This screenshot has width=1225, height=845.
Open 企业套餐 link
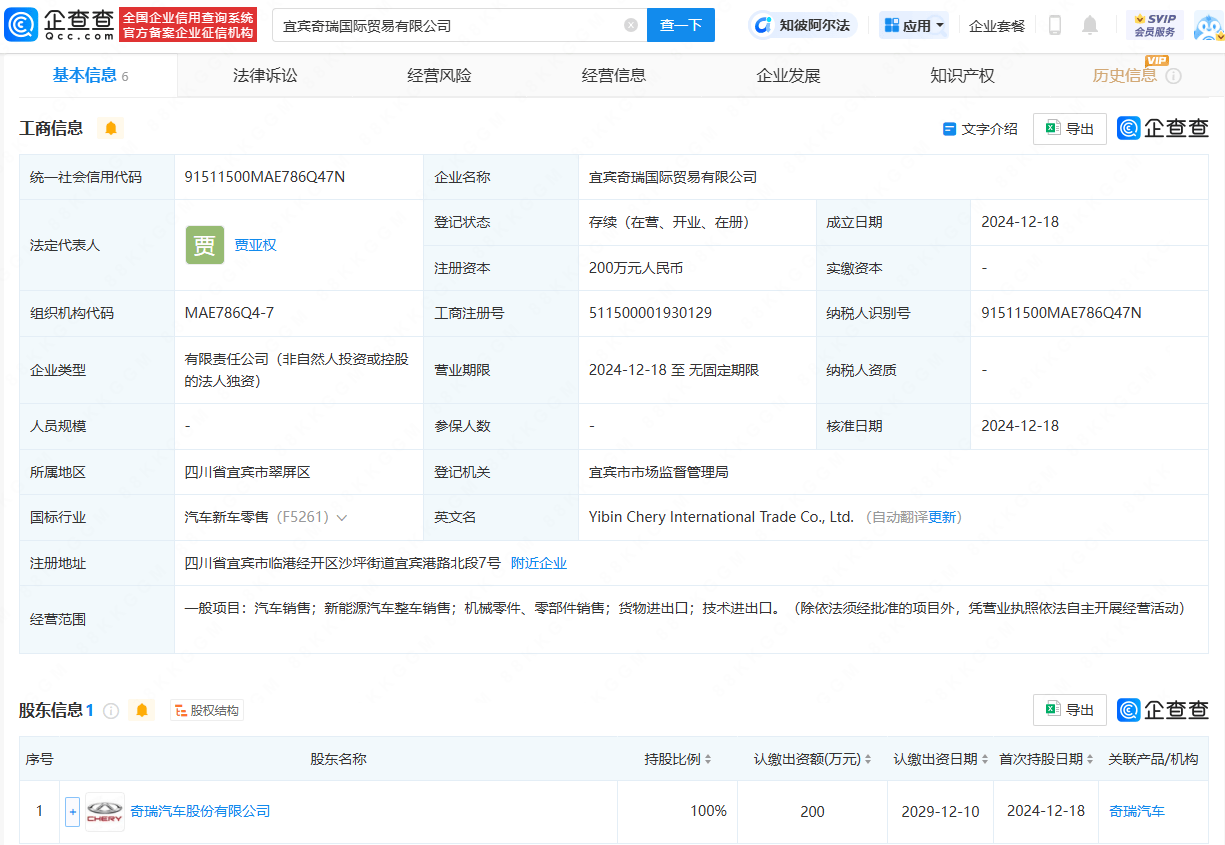coord(997,25)
